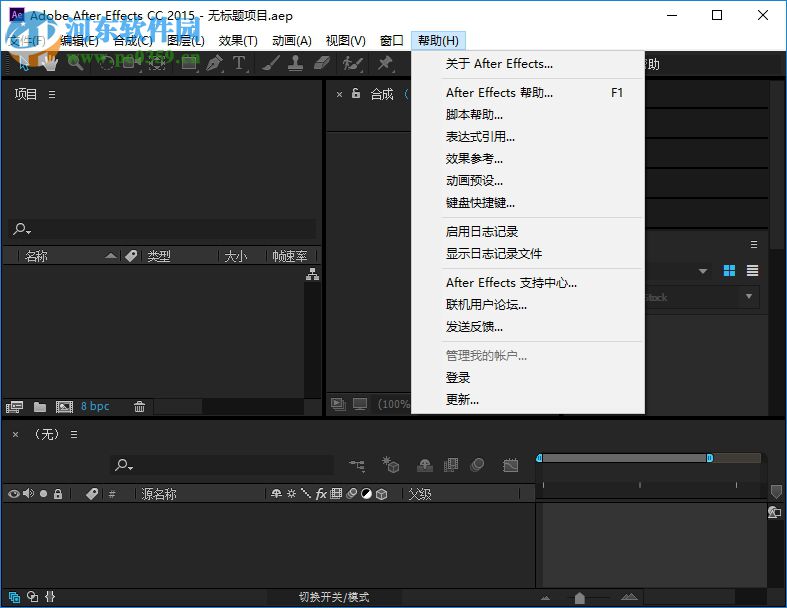Select the Eraser tool
This screenshot has height=608, width=787.
[321, 63]
